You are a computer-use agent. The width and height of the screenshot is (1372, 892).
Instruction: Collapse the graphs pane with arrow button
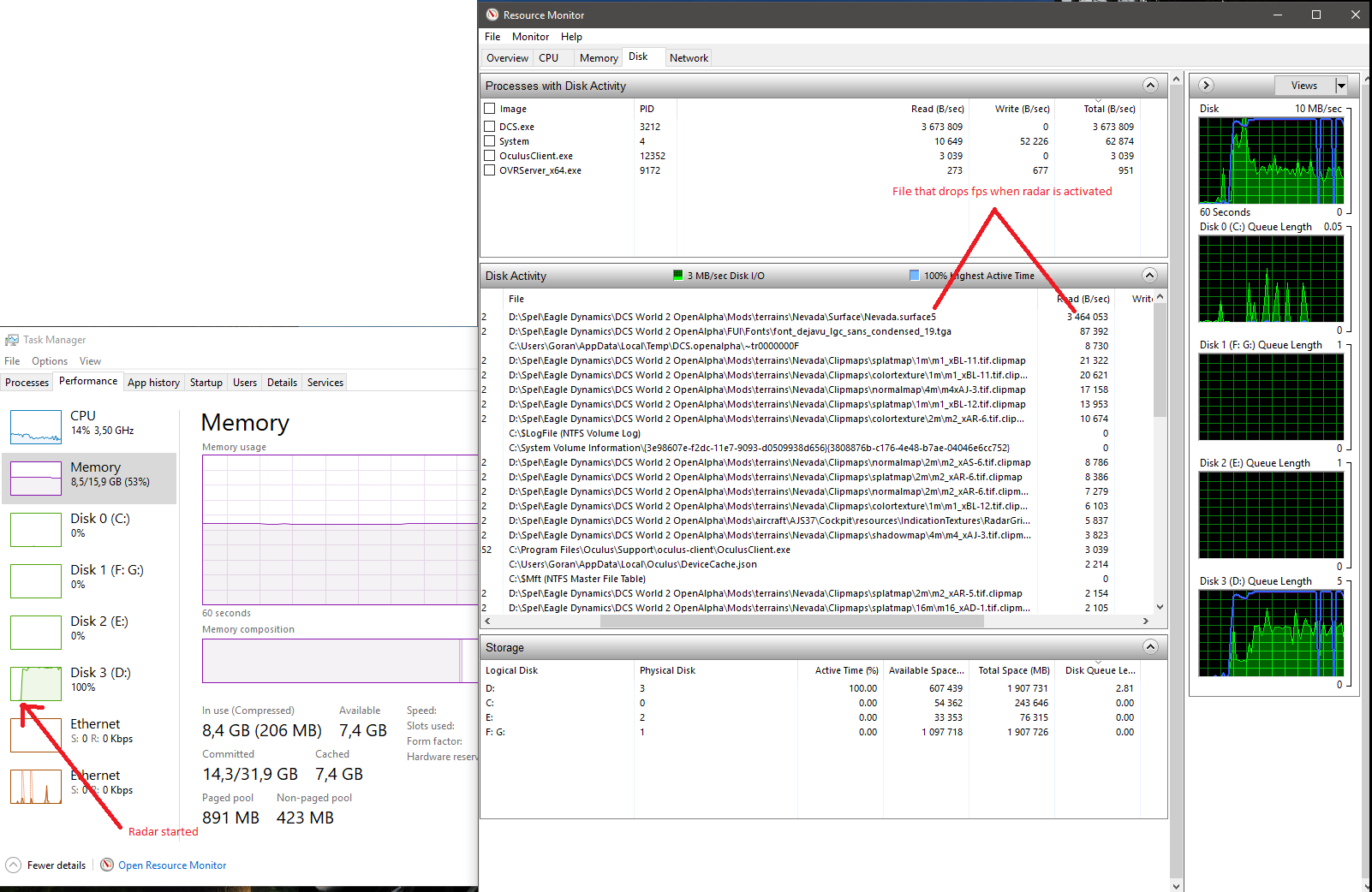tap(1206, 85)
